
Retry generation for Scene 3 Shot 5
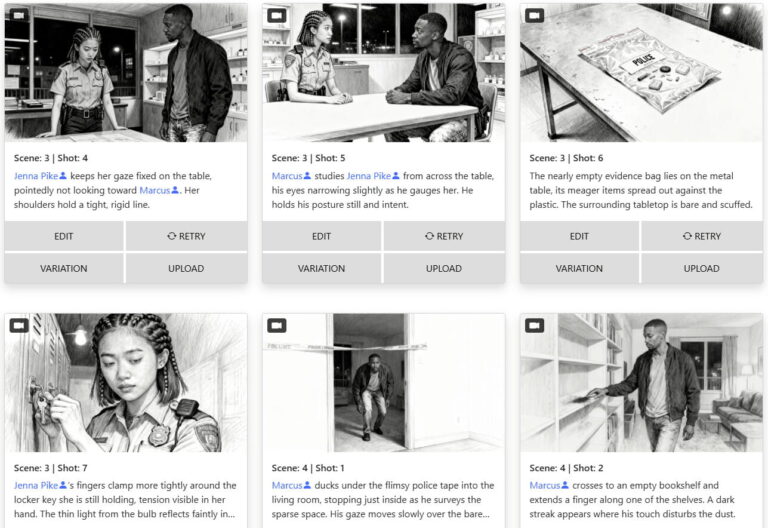pyautogui.click(x=443, y=236)
